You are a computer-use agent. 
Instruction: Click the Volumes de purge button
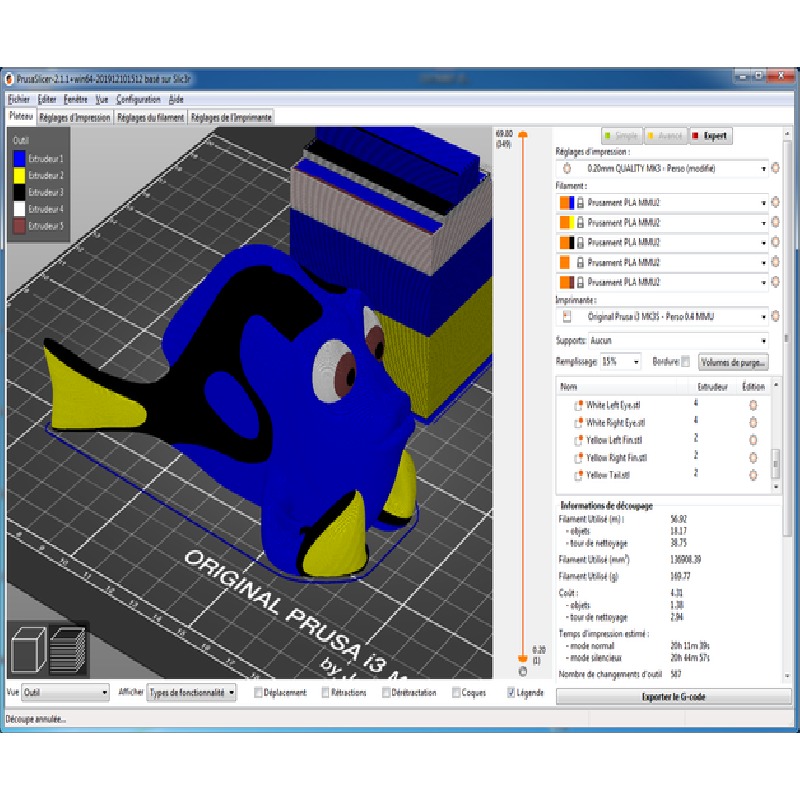point(734,361)
